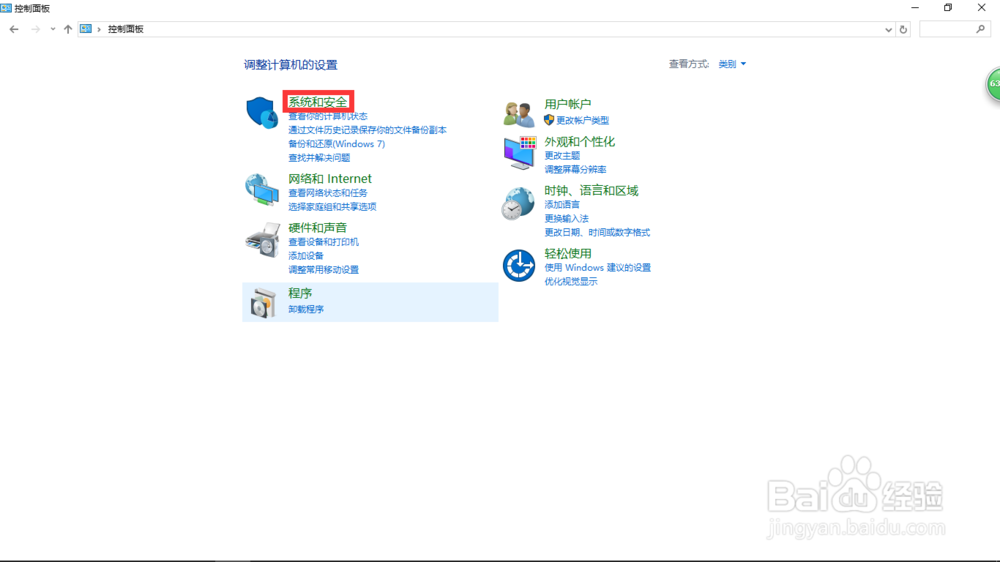Open 优化视觉显示 link
The image size is (1000, 562).
click(x=571, y=282)
